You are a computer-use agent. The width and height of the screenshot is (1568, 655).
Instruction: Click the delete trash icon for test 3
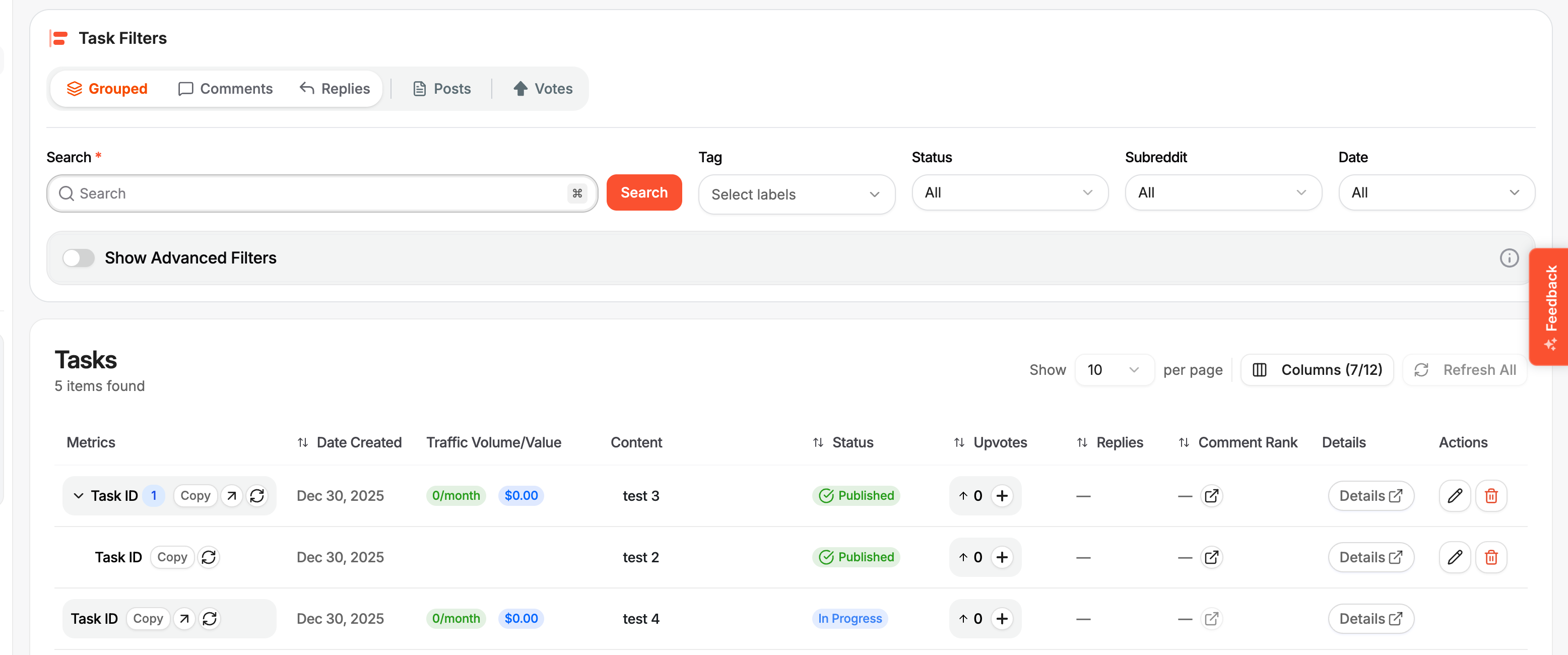(x=1491, y=495)
